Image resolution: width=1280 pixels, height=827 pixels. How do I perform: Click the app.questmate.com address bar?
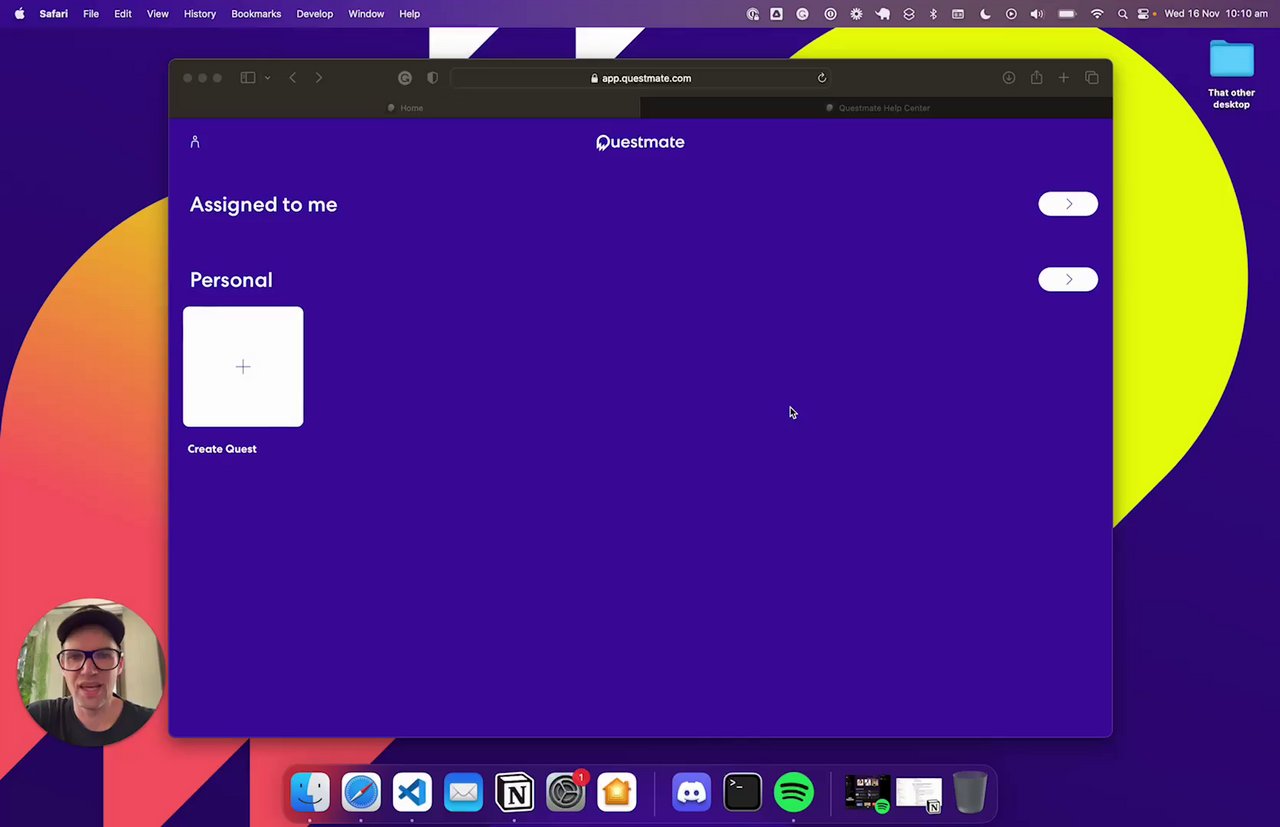(x=640, y=78)
